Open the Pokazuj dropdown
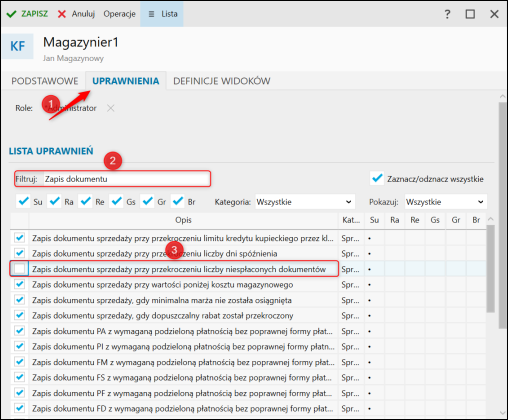This screenshot has height=420, width=508. tap(446, 202)
